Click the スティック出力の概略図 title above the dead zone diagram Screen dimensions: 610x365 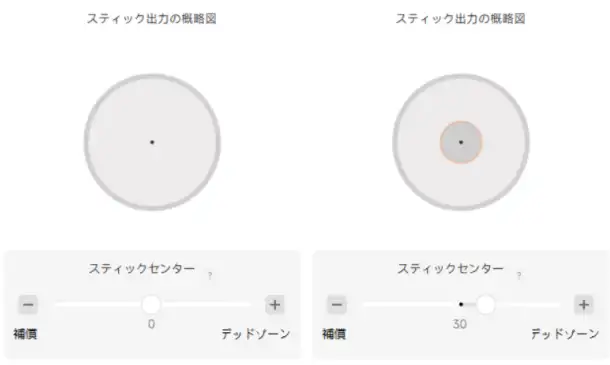coord(461,18)
